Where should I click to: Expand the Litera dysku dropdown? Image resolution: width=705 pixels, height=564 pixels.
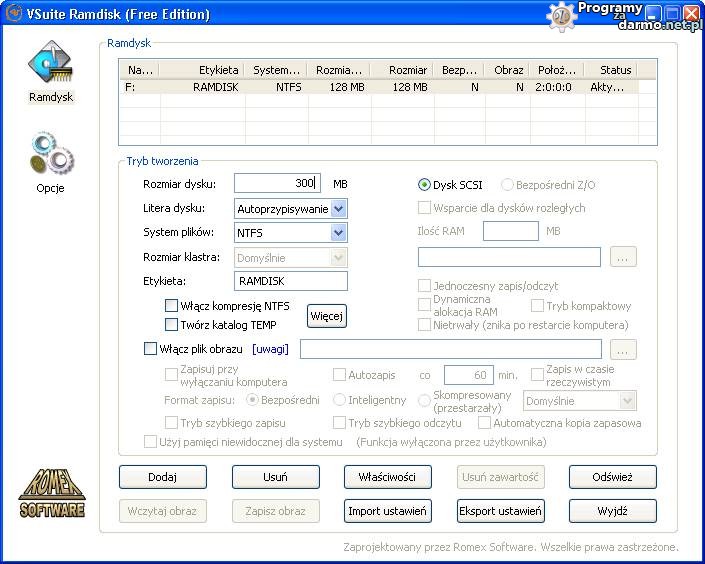338,209
